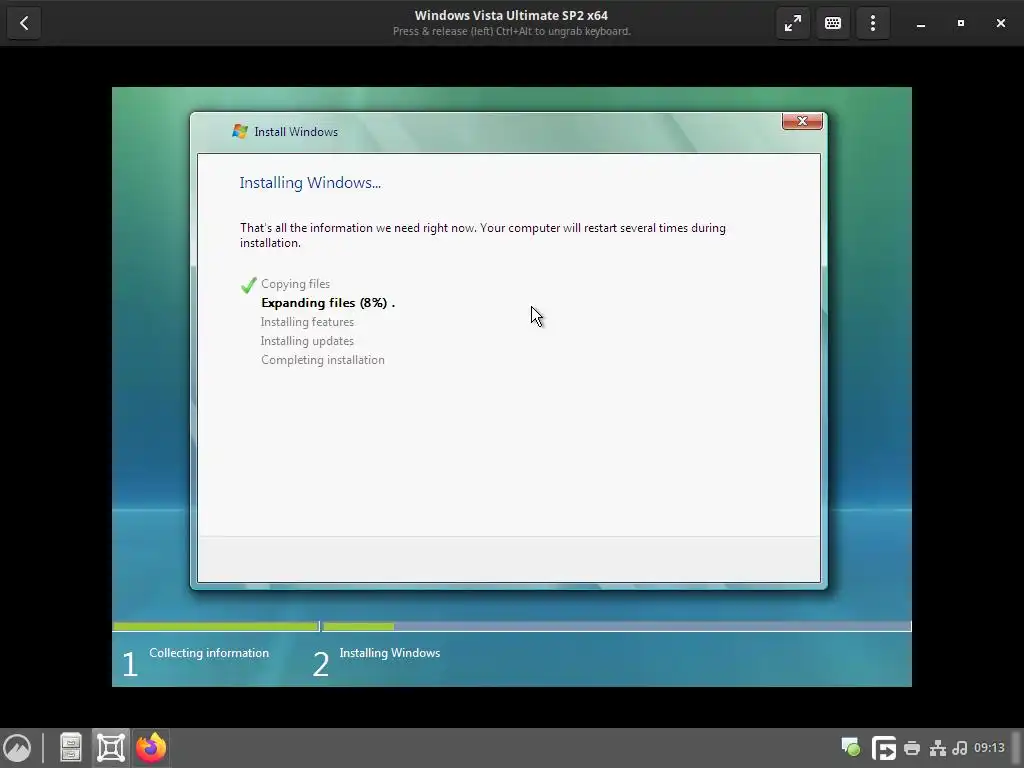Image resolution: width=1024 pixels, height=768 pixels.
Task: Open the desktop application menu launcher
Action: pos(17,748)
